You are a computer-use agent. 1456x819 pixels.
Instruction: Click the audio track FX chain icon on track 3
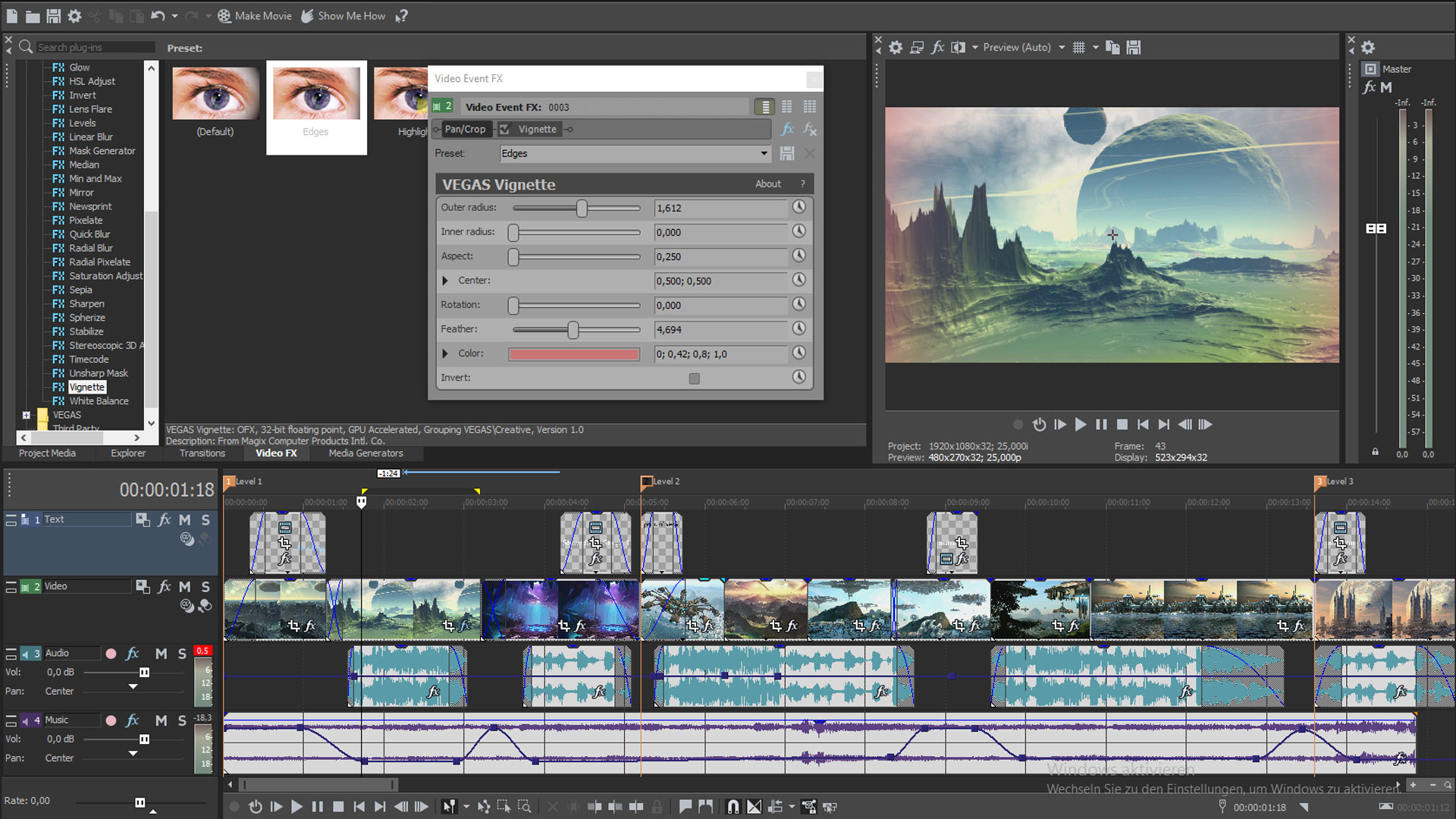[134, 653]
